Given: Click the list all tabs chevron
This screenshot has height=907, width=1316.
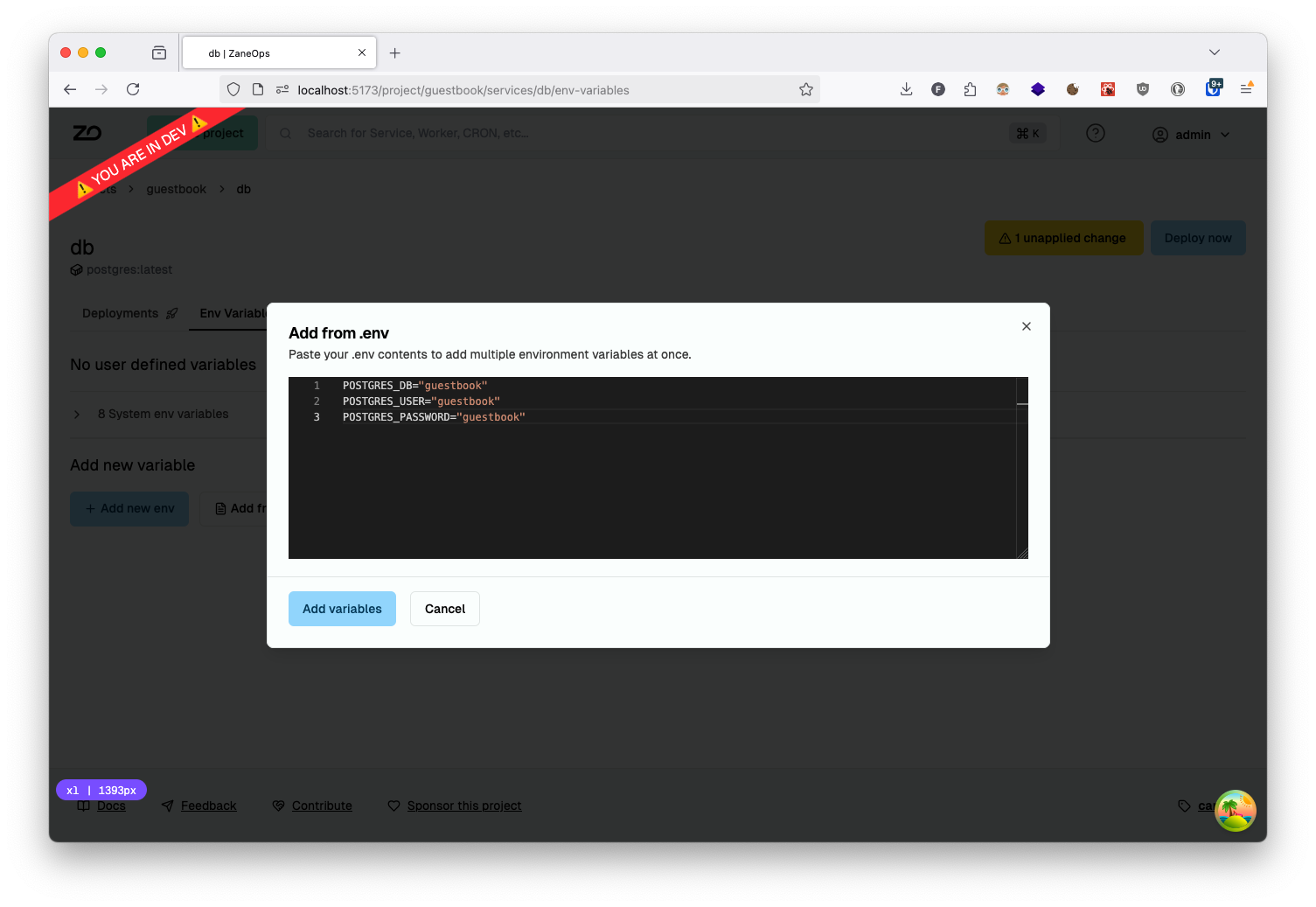Looking at the screenshot, I should coord(1215,52).
